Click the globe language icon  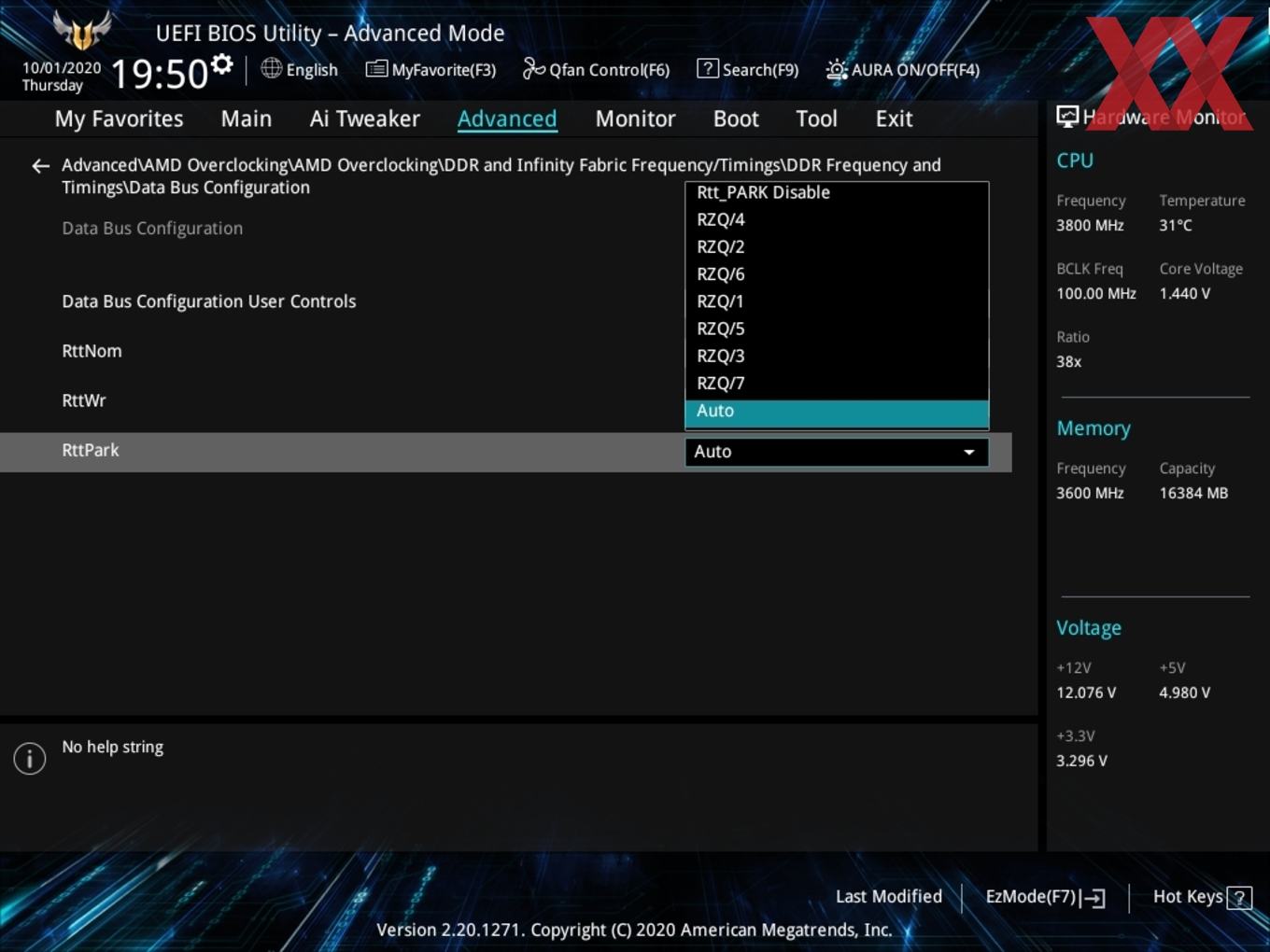[271, 68]
